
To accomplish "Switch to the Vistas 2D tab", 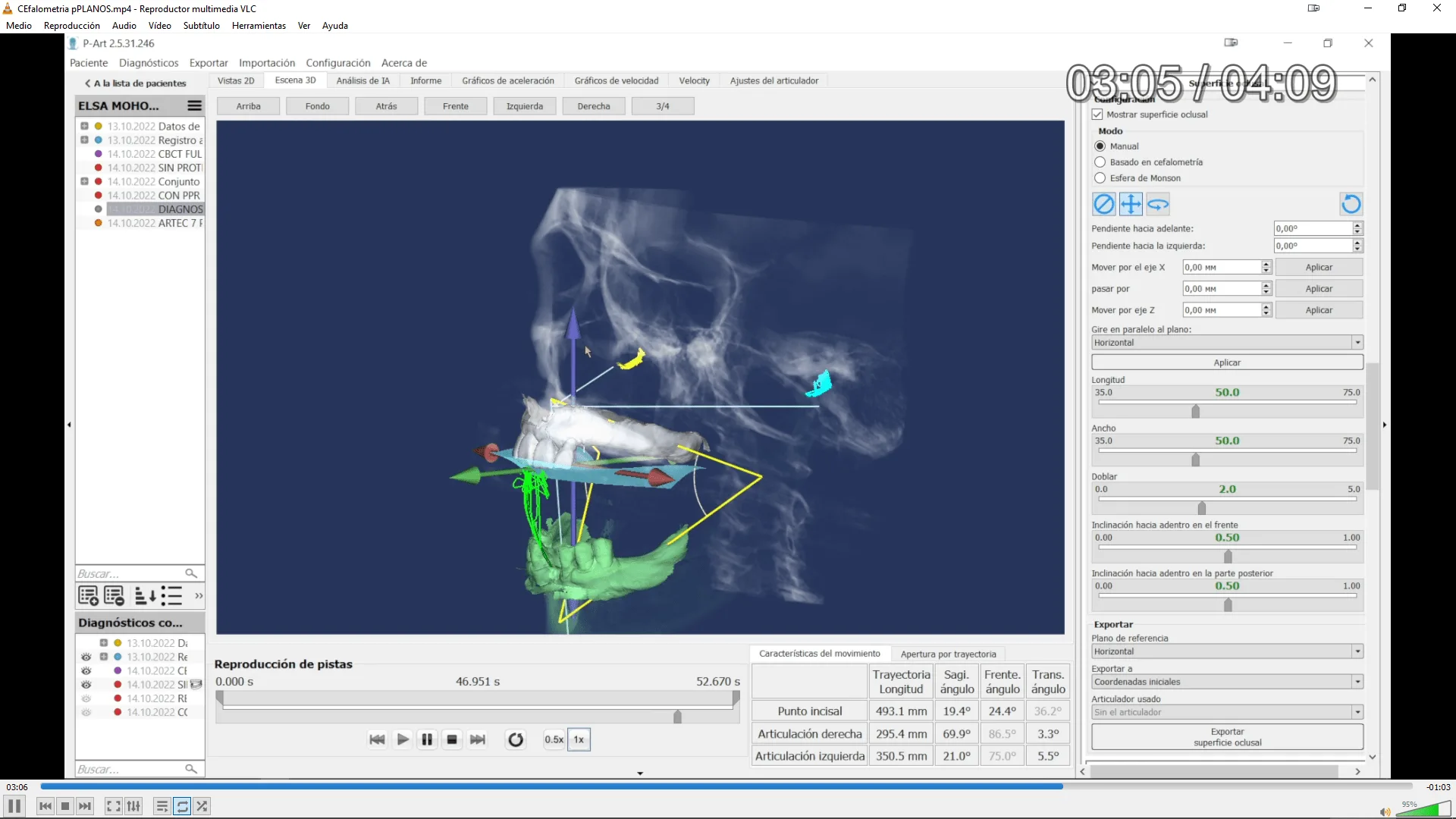I will tap(236, 80).
